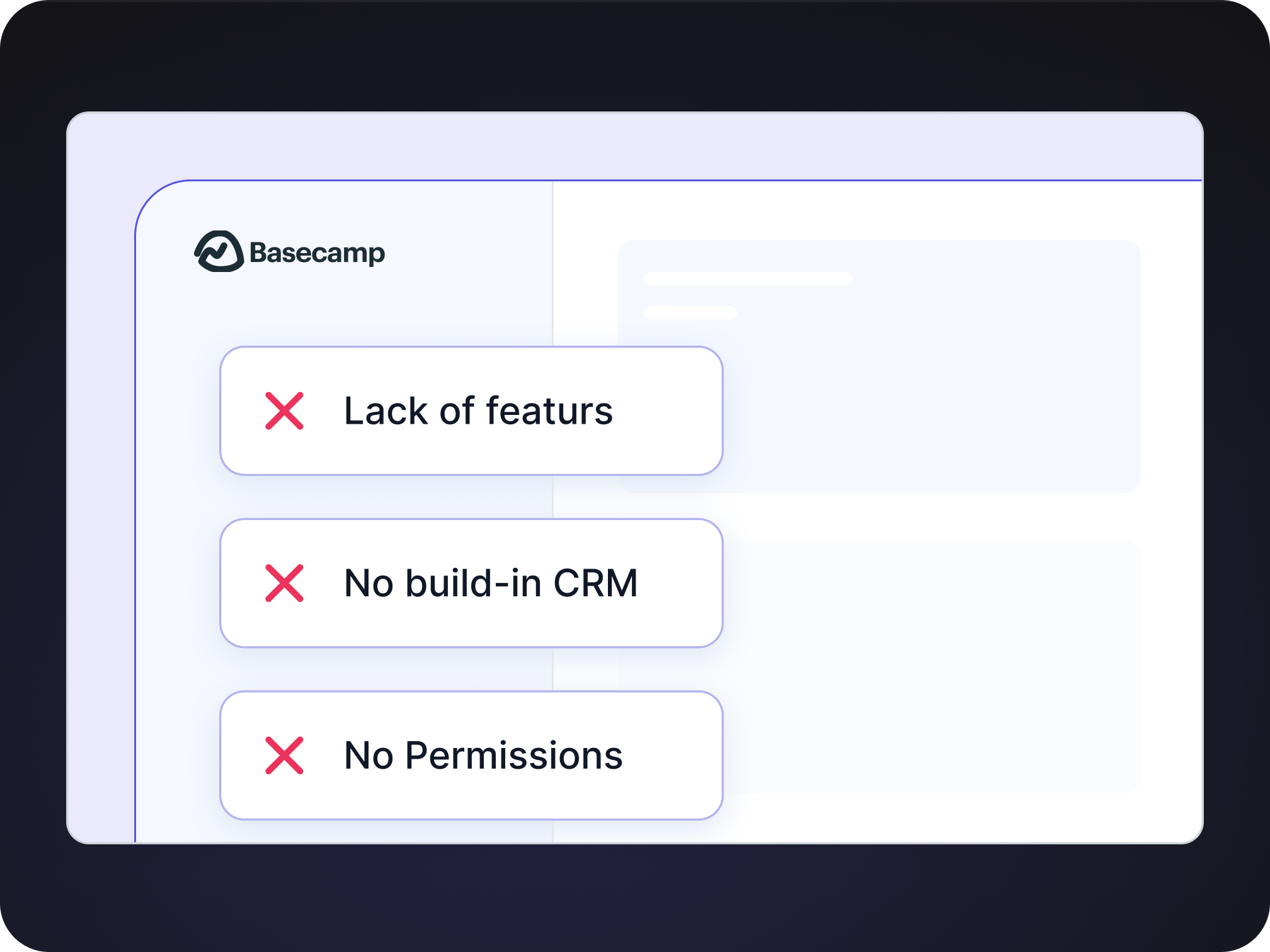Image resolution: width=1270 pixels, height=952 pixels.
Task: Click the Basecamp wordmark text
Action: pyautogui.click(x=317, y=253)
